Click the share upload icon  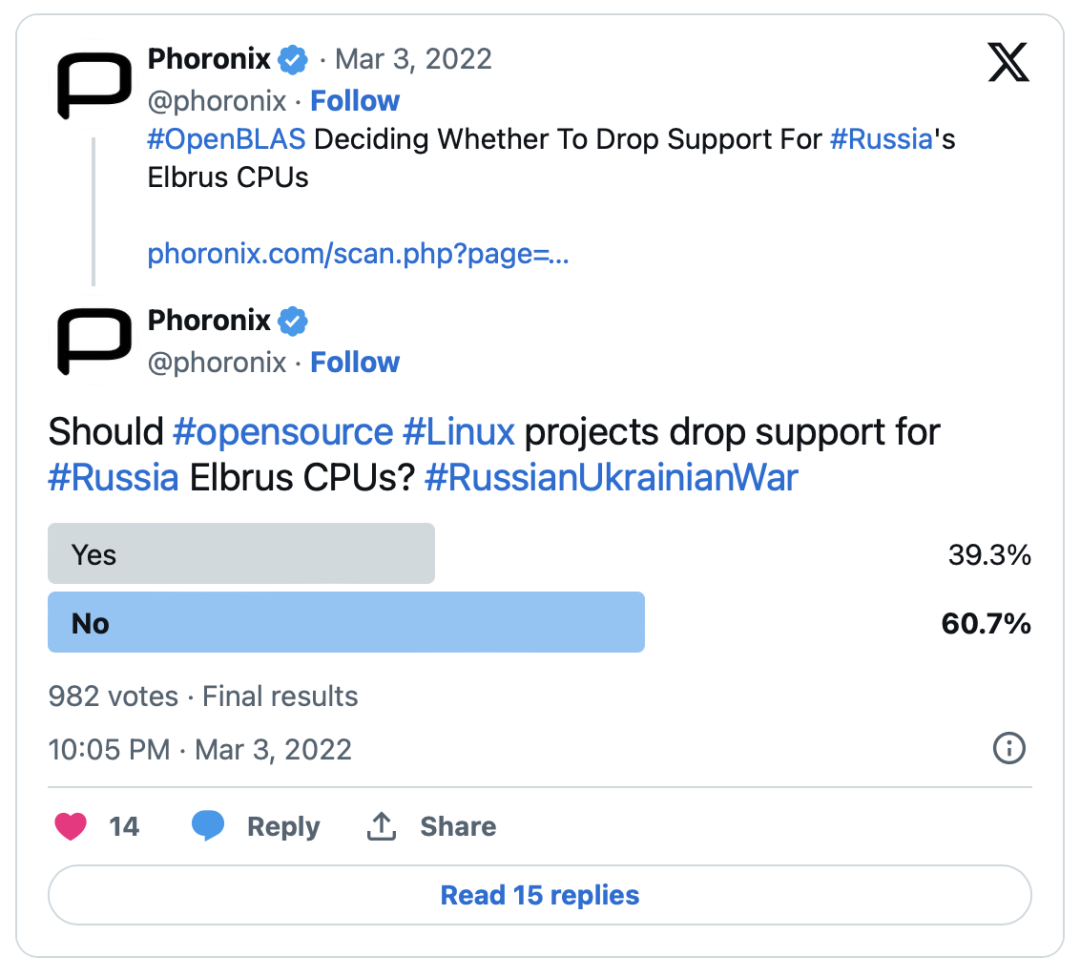[381, 826]
